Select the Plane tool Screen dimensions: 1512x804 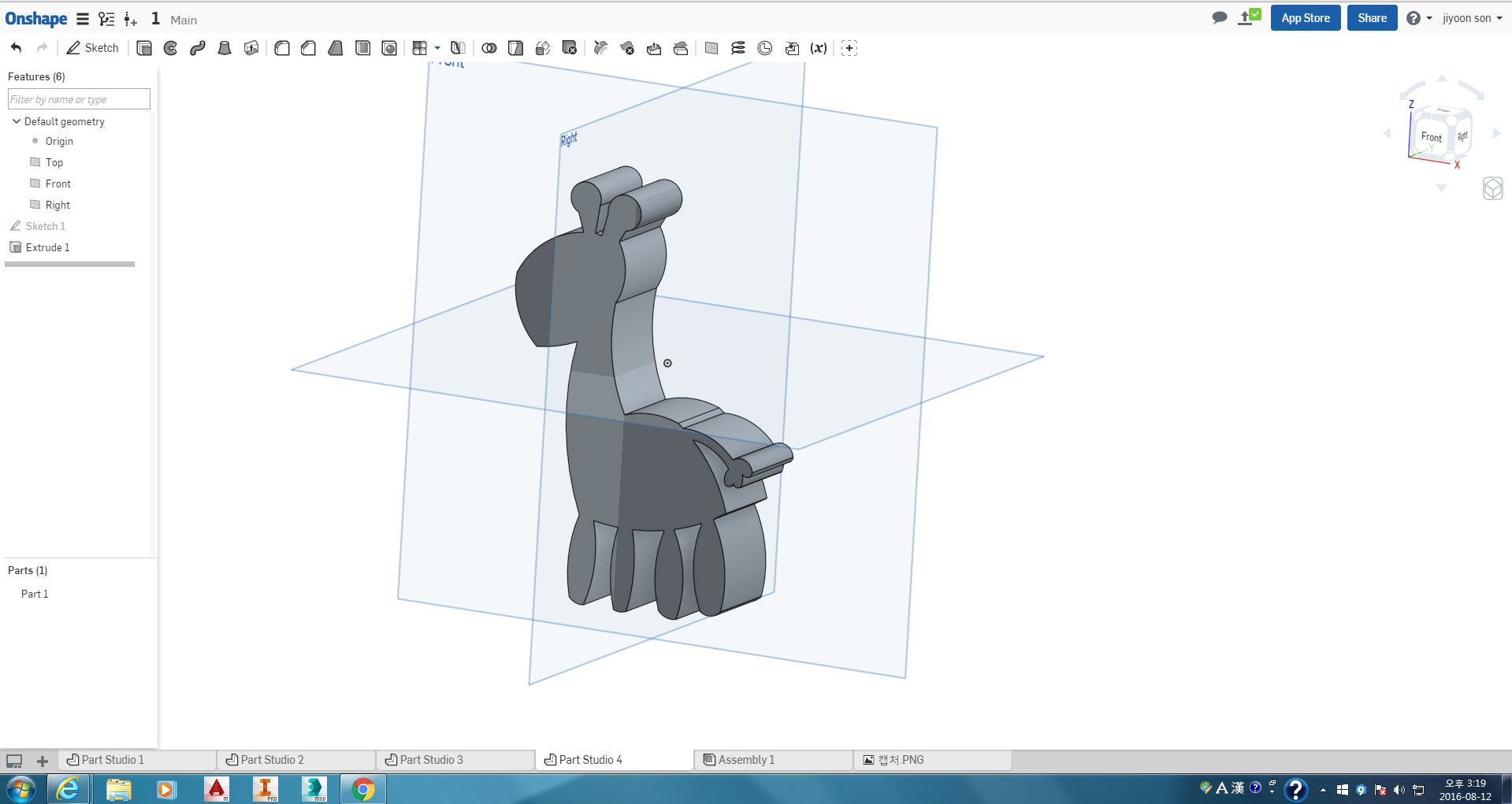(x=711, y=48)
